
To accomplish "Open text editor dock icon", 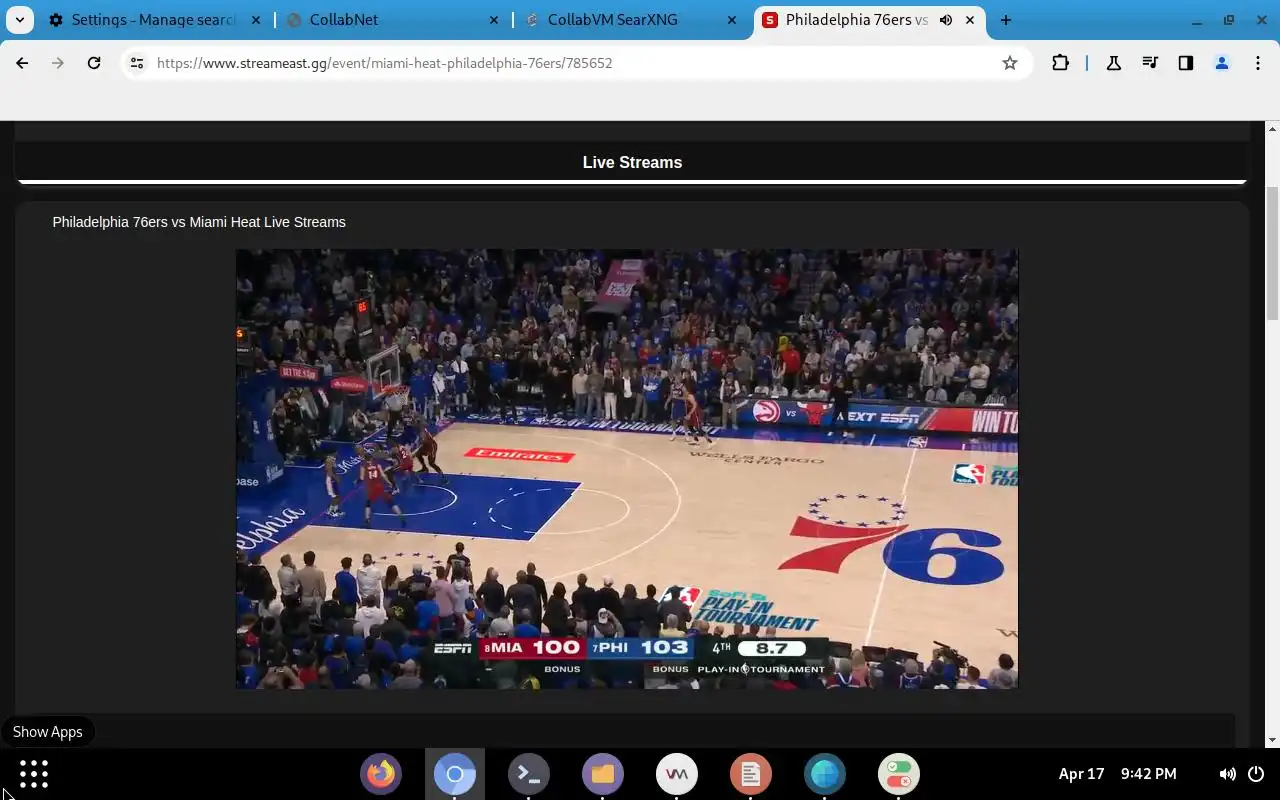I will tap(751, 774).
